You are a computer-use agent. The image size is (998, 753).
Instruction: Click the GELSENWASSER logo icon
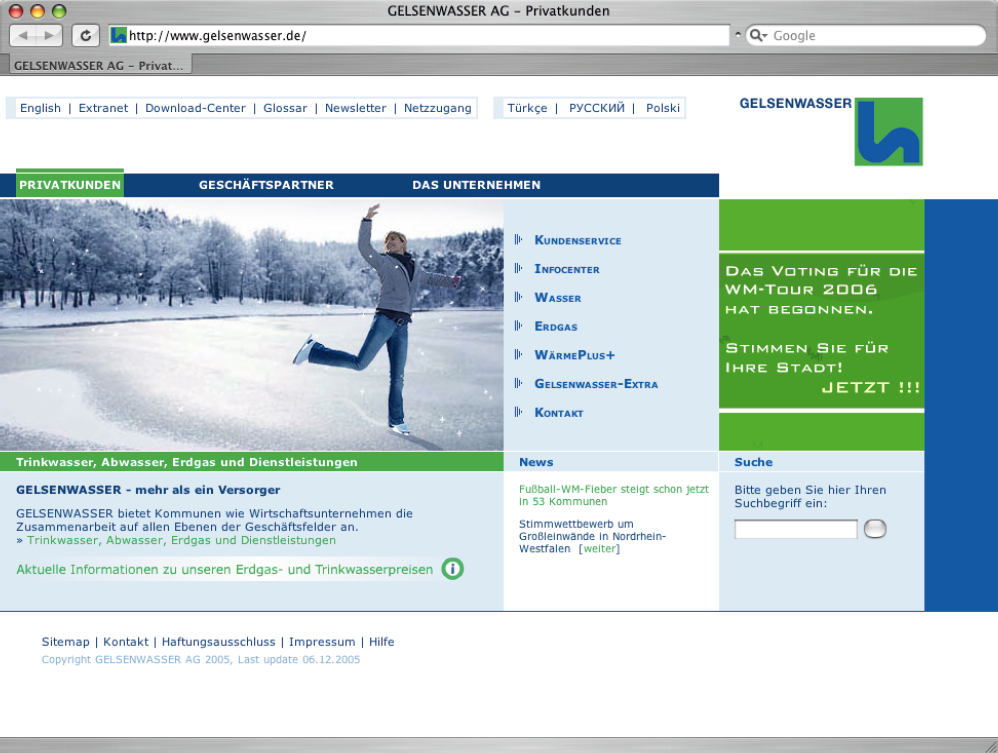(888, 131)
